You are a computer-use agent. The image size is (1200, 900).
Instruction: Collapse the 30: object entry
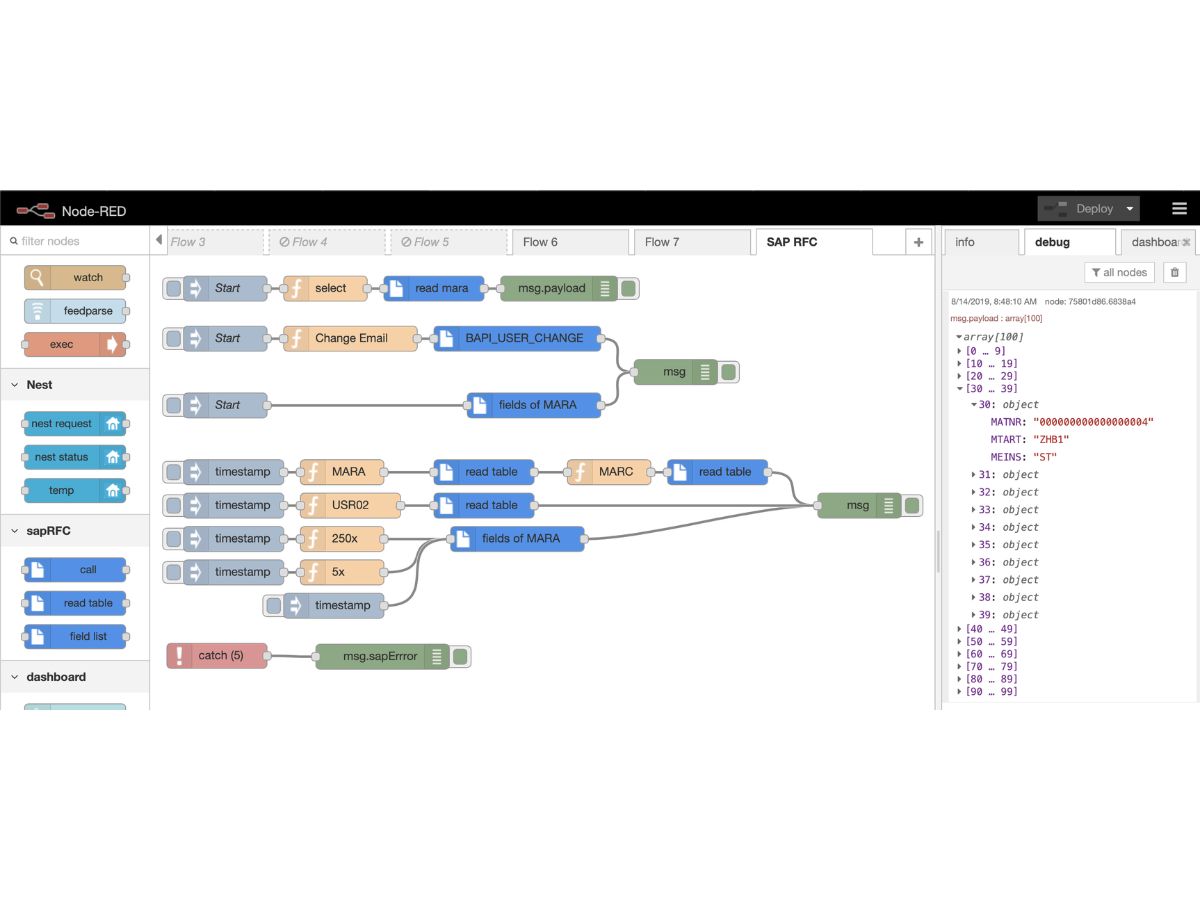974,404
